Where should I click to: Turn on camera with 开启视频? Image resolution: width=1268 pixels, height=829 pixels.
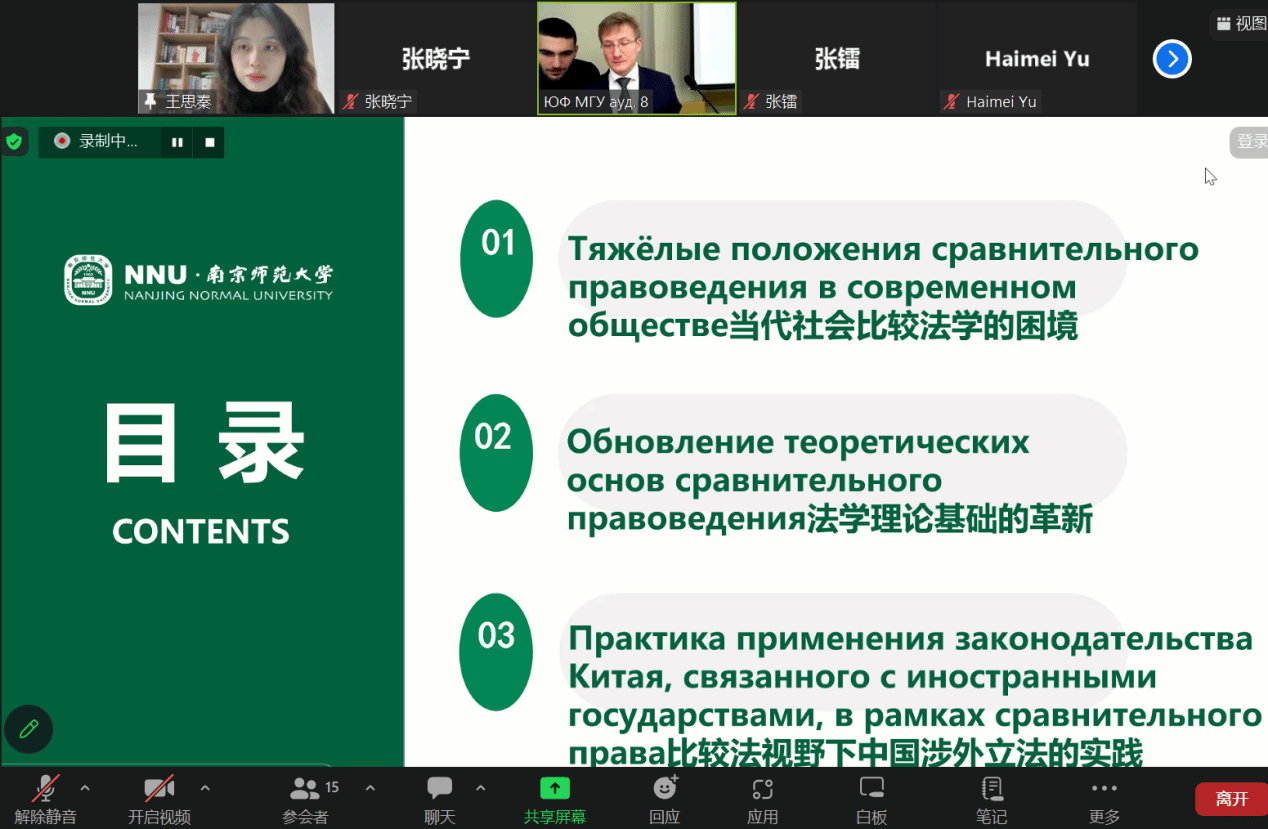point(159,789)
